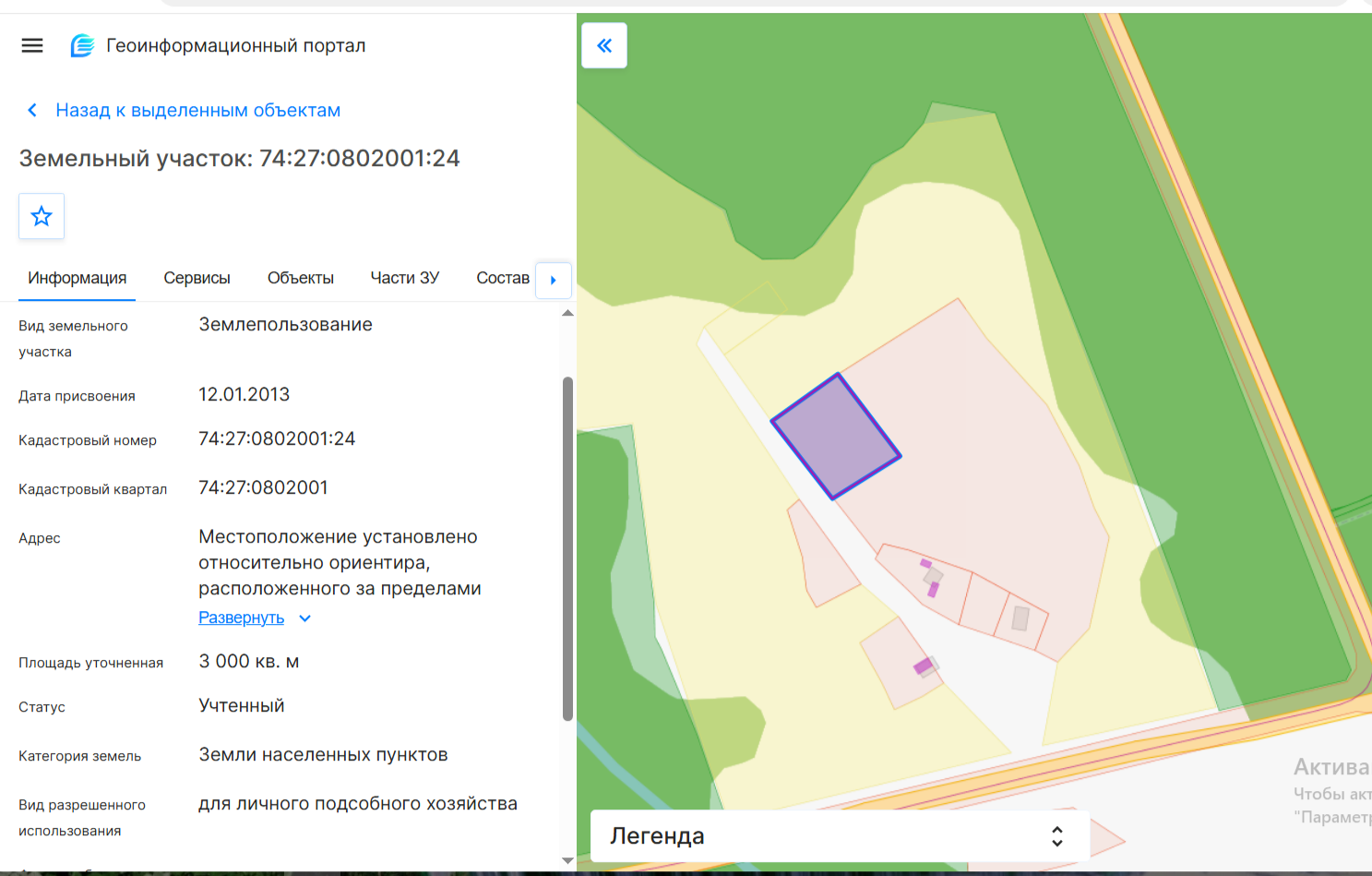Click scrollbar up arrow in info panel
Screen dimensions: 1372x876
point(567,314)
